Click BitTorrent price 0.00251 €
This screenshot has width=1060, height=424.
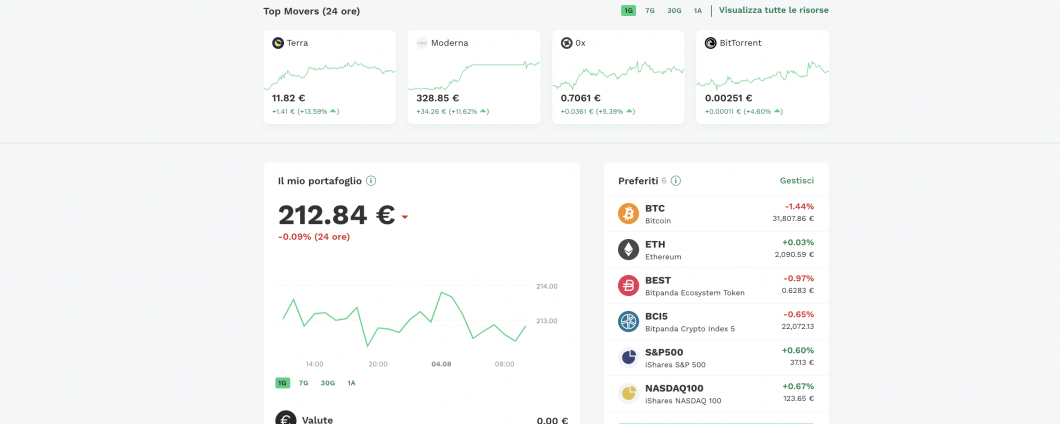(x=730, y=98)
